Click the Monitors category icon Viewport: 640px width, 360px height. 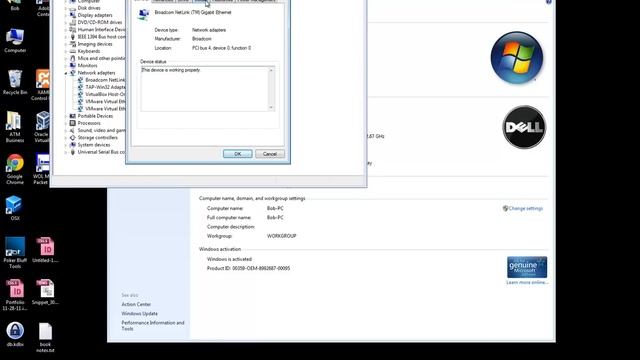point(73,65)
